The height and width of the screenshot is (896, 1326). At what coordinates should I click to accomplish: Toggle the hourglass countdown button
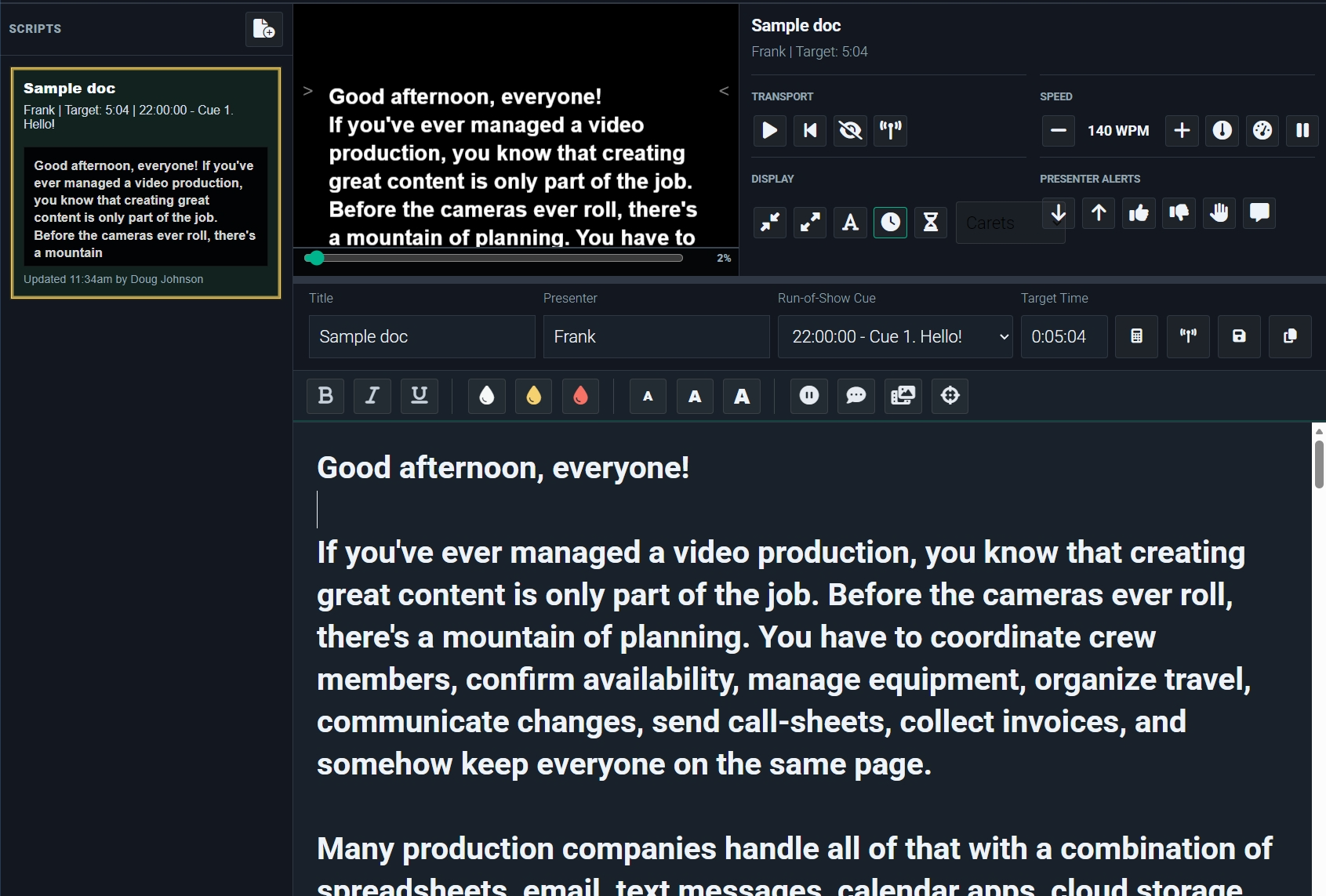pos(930,223)
